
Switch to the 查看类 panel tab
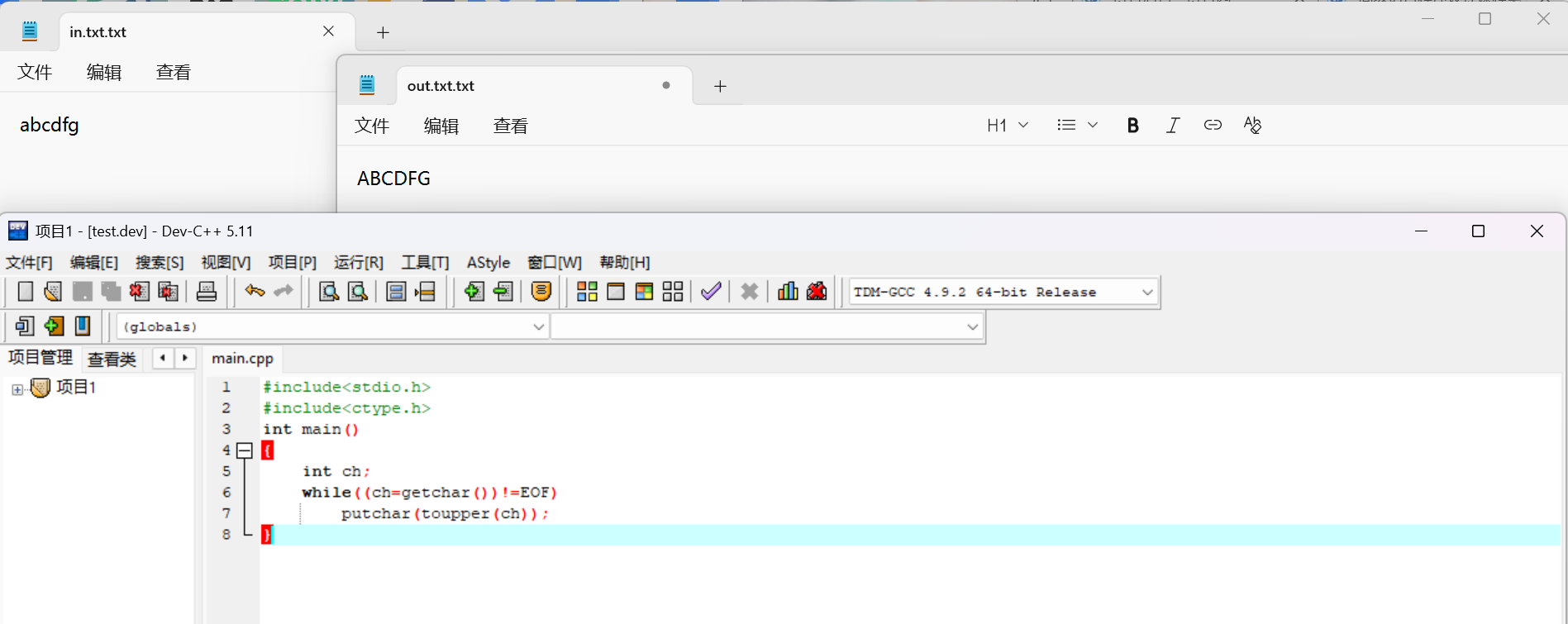[x=112, y=359]
